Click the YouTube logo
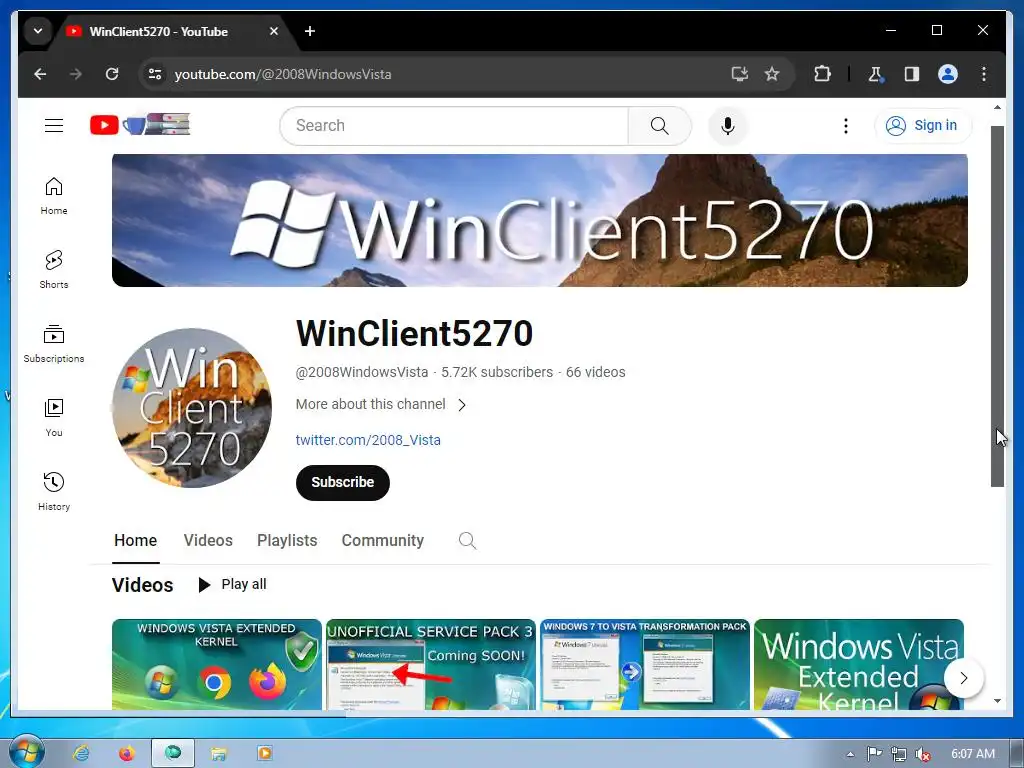Viewport: 1024px width, 768px height. 140,124
